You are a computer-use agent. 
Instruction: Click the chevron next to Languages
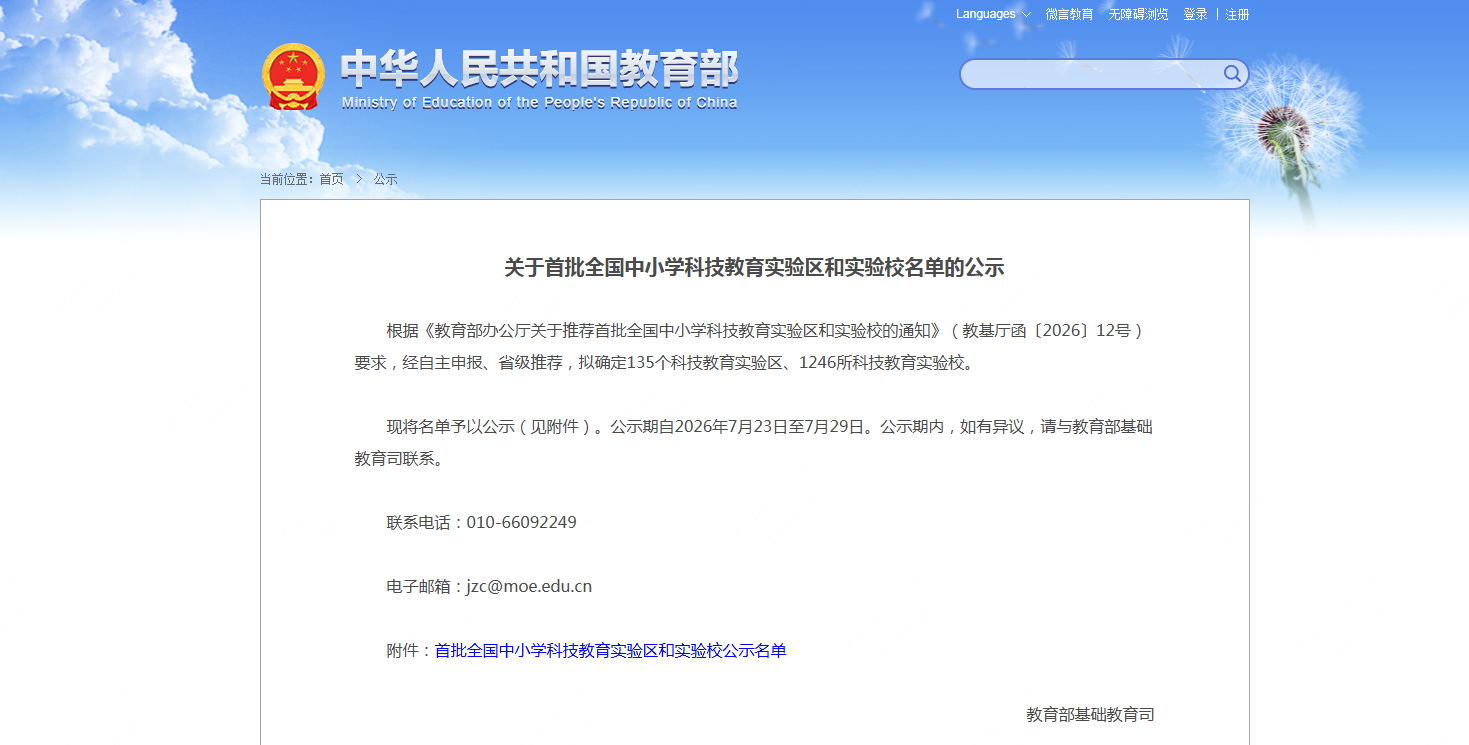1026,15
